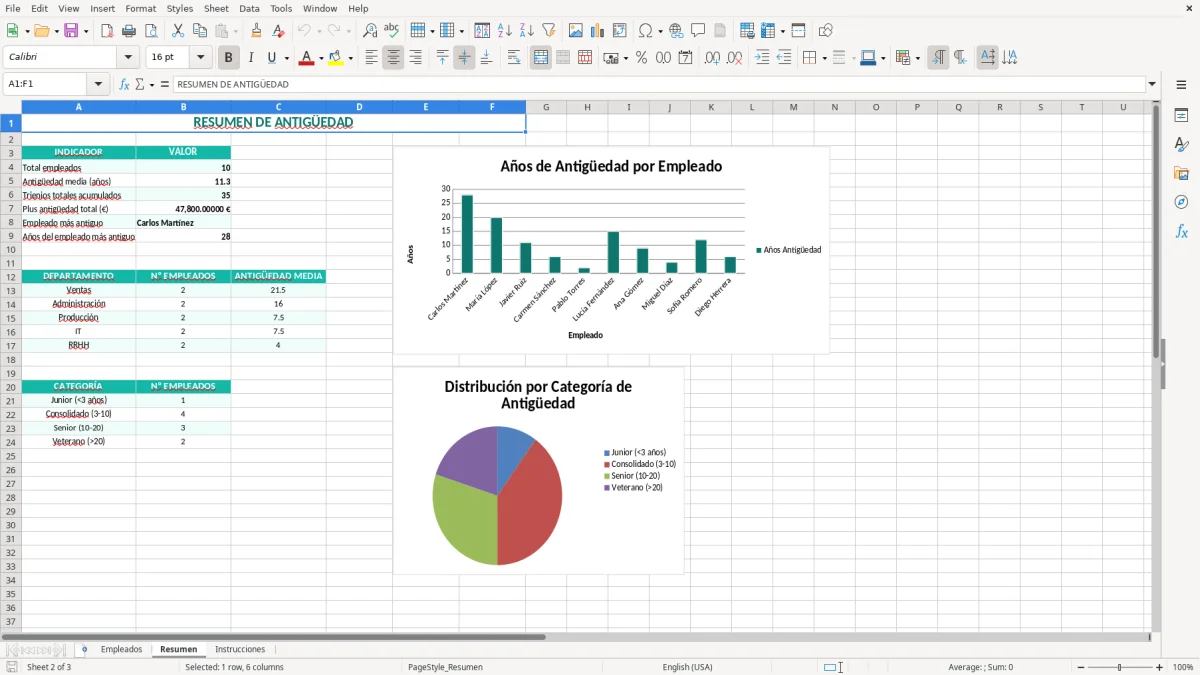Click the Copy icon
The width and height of the screenshot is (1200, 675).
(x=200, y=31)
